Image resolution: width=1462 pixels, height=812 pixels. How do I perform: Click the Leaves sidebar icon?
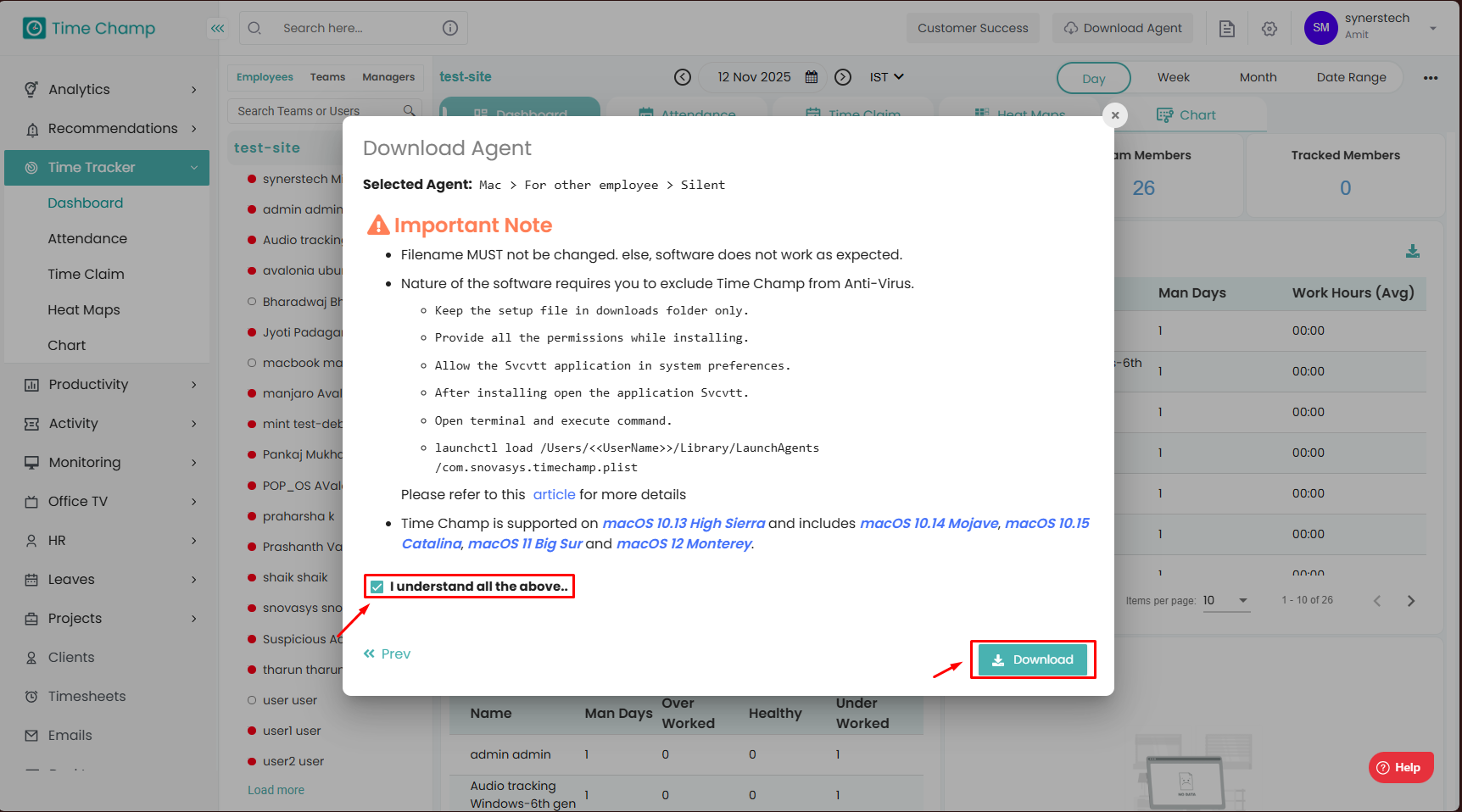[31, 580]
